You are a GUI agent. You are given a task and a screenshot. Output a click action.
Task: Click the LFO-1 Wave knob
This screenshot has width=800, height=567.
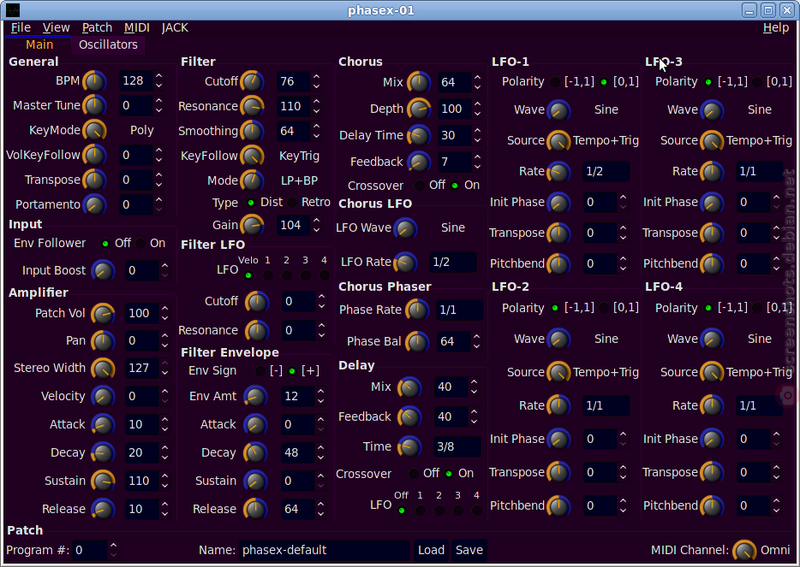(x=558, y=110)
